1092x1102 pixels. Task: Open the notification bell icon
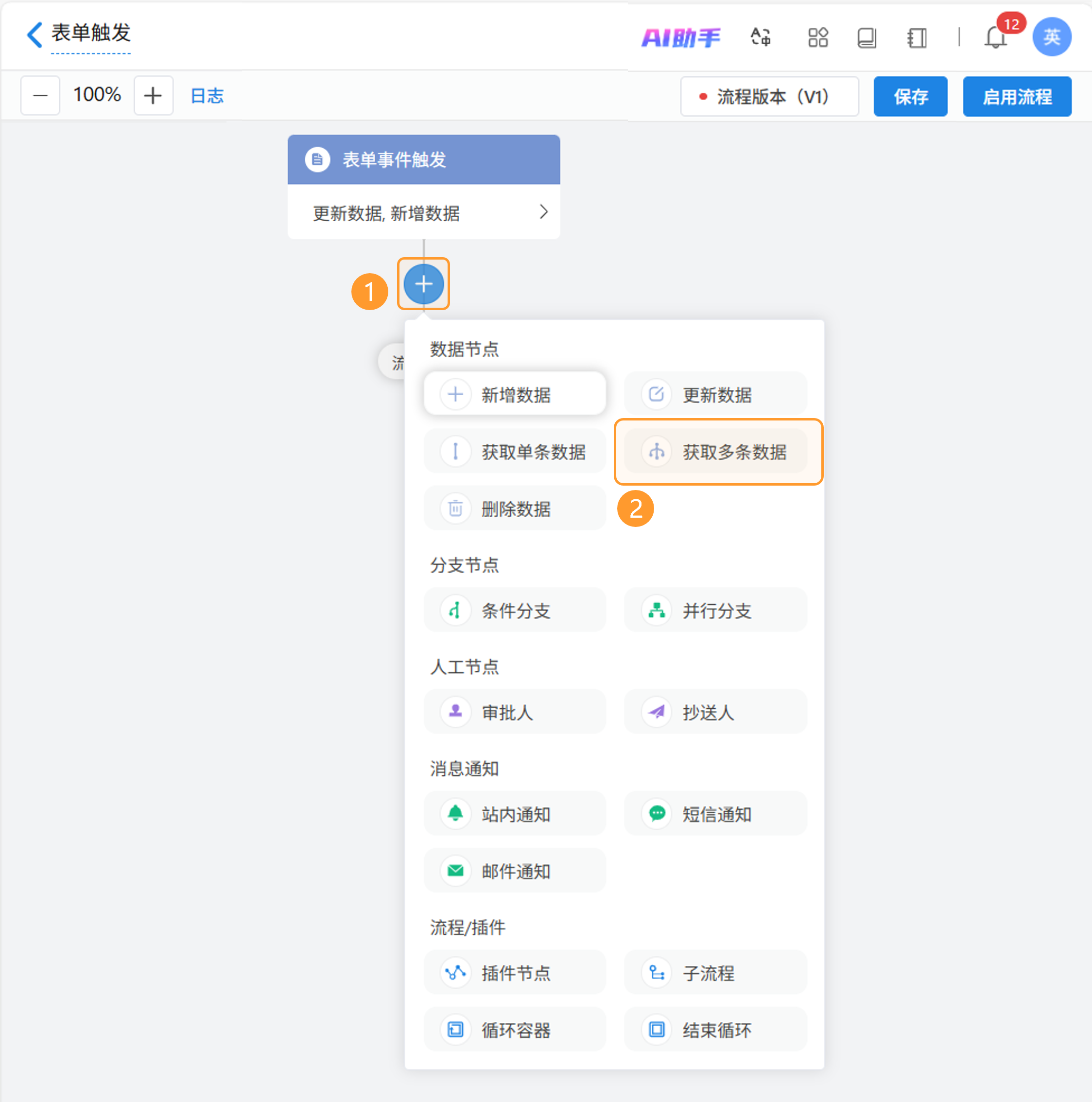click(x=995, y=38)
